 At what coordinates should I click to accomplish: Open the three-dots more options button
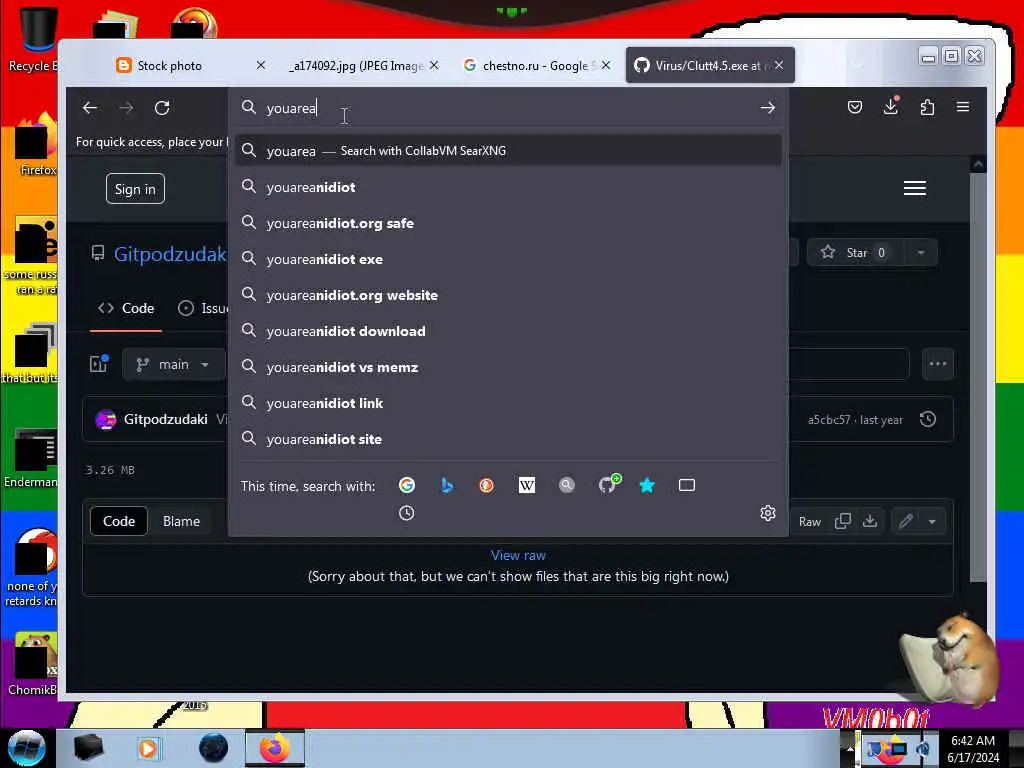point(938,364)
